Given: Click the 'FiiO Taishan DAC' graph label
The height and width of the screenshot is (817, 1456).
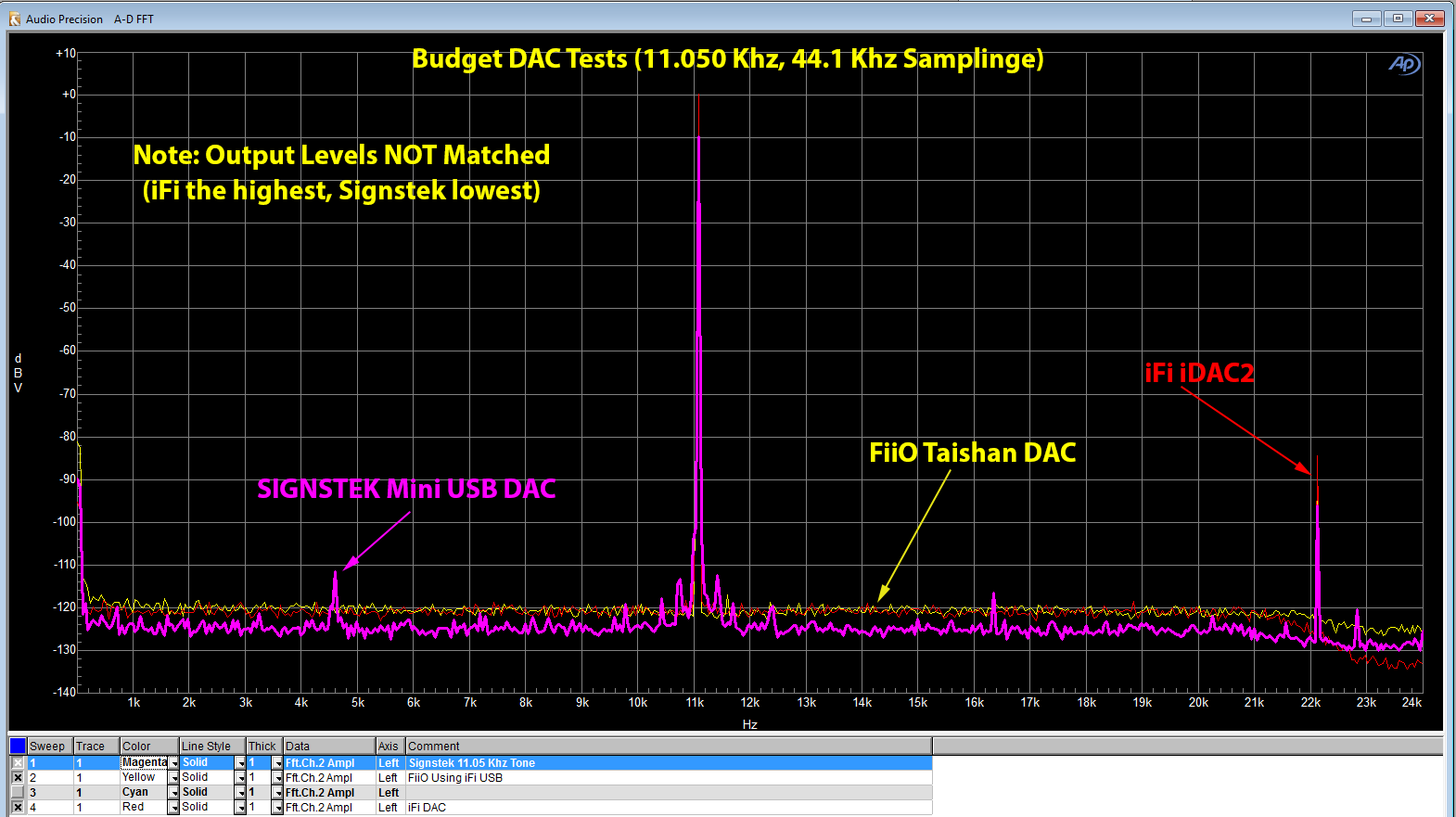Looking at the screenshot, I should pos(973,453).
